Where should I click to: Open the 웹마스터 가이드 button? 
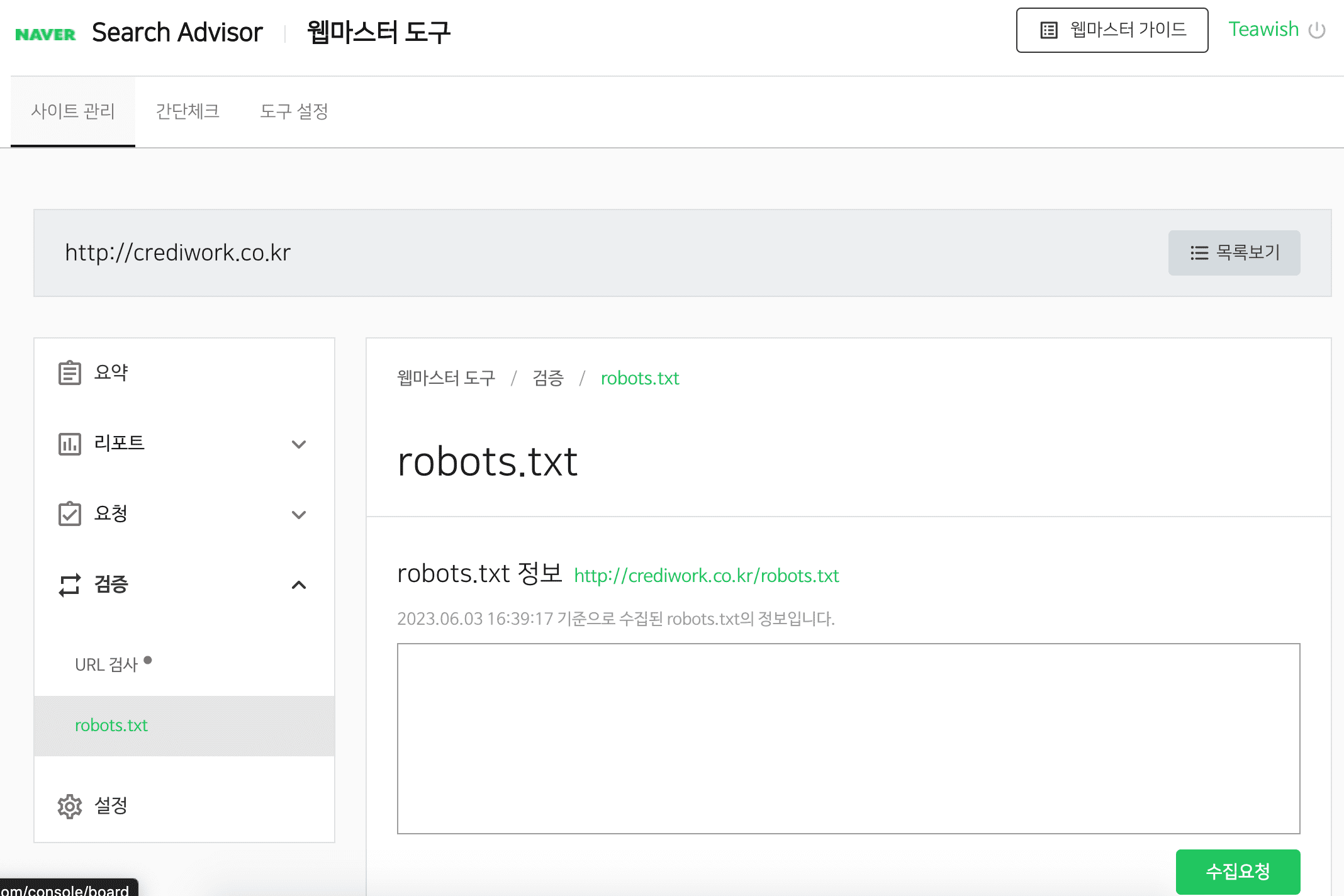point(1112,30)
